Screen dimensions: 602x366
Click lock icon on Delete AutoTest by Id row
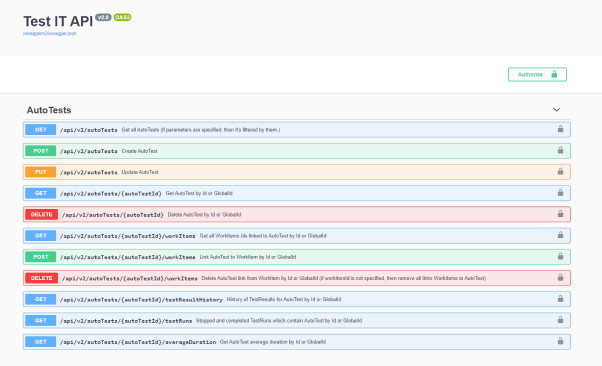[561, 214]
